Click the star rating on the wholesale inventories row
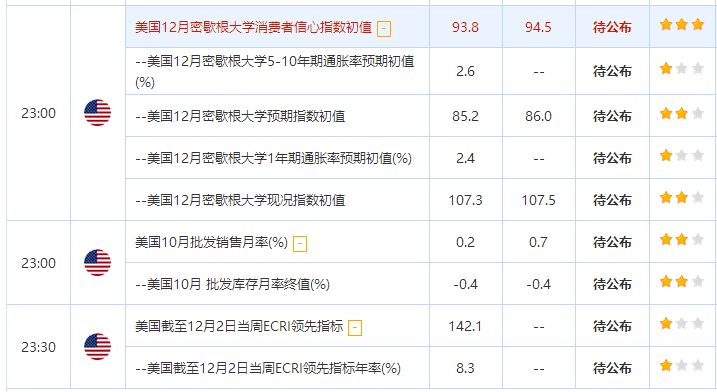The width and height of the screenshot is (717, 392). tap(681, 281)
